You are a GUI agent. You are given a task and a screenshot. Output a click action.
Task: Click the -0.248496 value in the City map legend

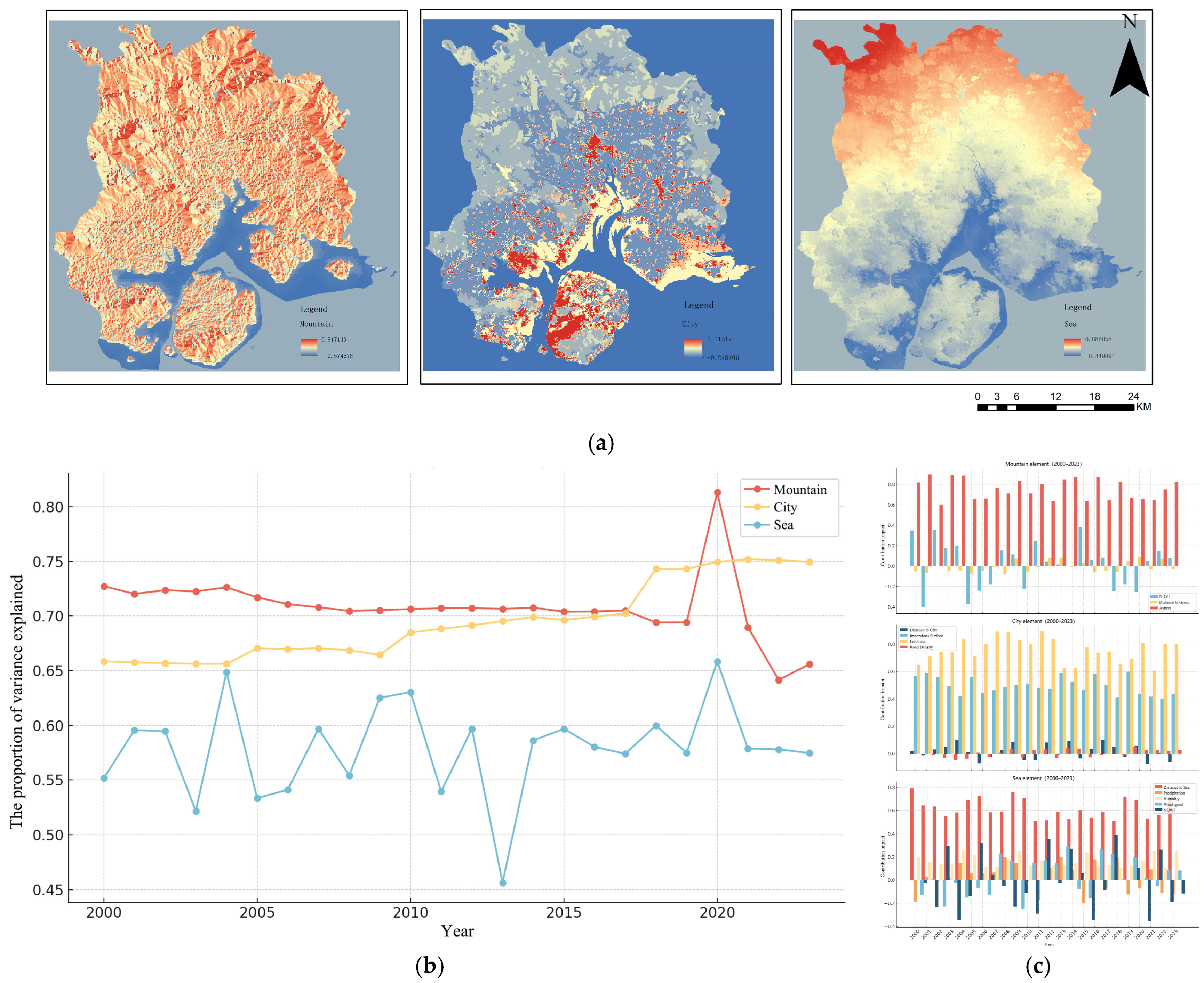tap(723, 358)
